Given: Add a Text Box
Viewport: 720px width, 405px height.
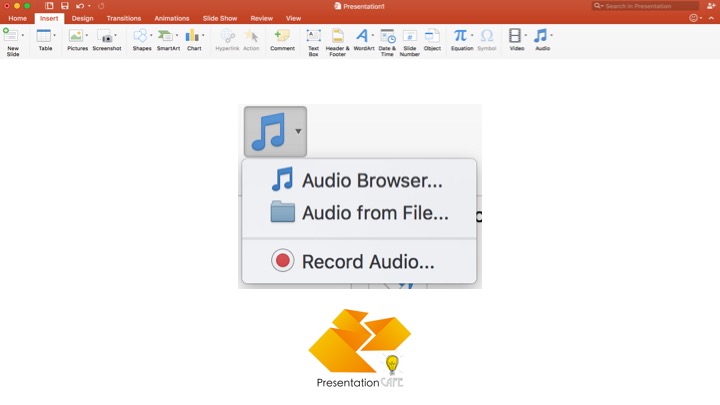Looking at the screenshot, I should [313, 38].
